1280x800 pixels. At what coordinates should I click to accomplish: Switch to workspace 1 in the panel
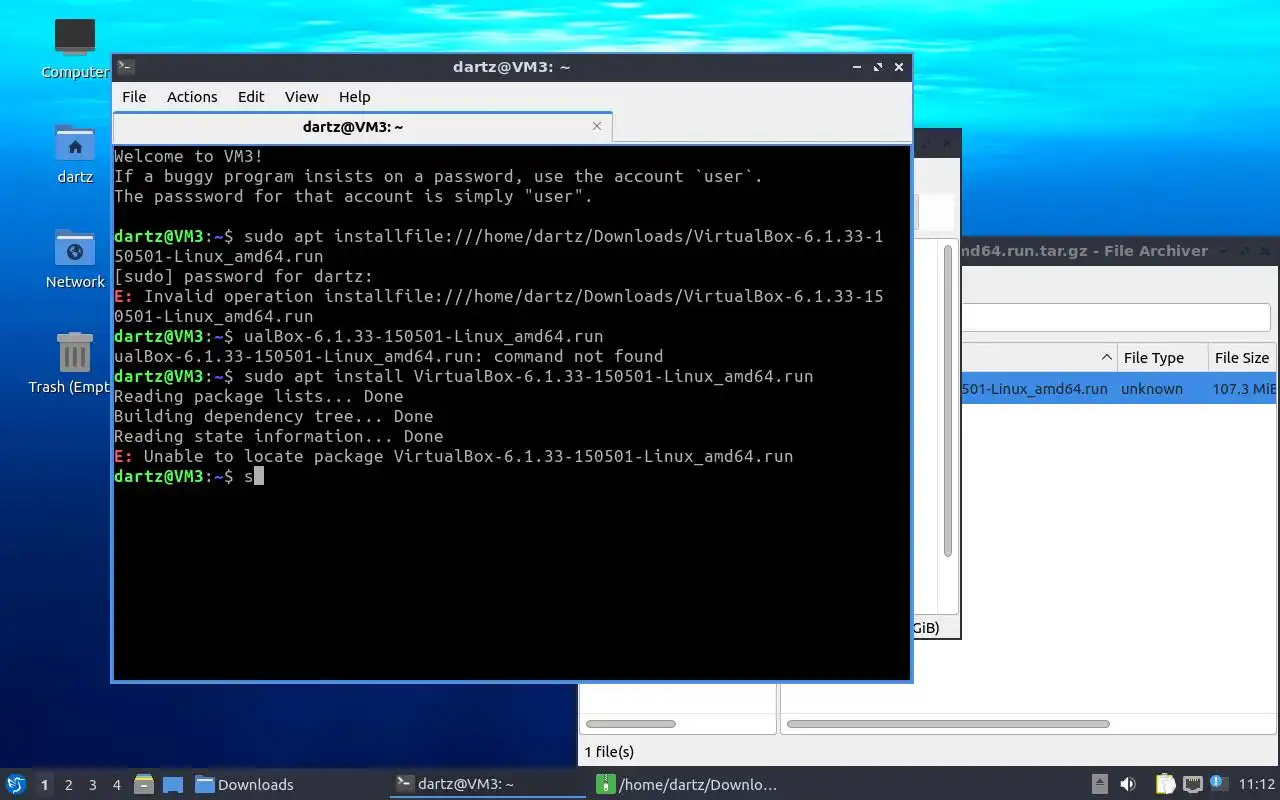click(44, 785)
